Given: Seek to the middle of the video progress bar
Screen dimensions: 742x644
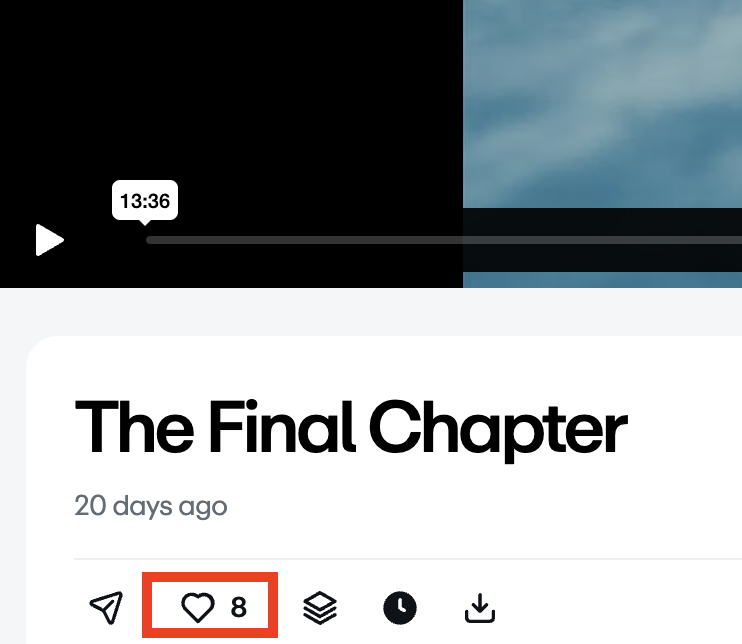Looking at the screenshot, I should pyautogui.click(x=444, y=240).
